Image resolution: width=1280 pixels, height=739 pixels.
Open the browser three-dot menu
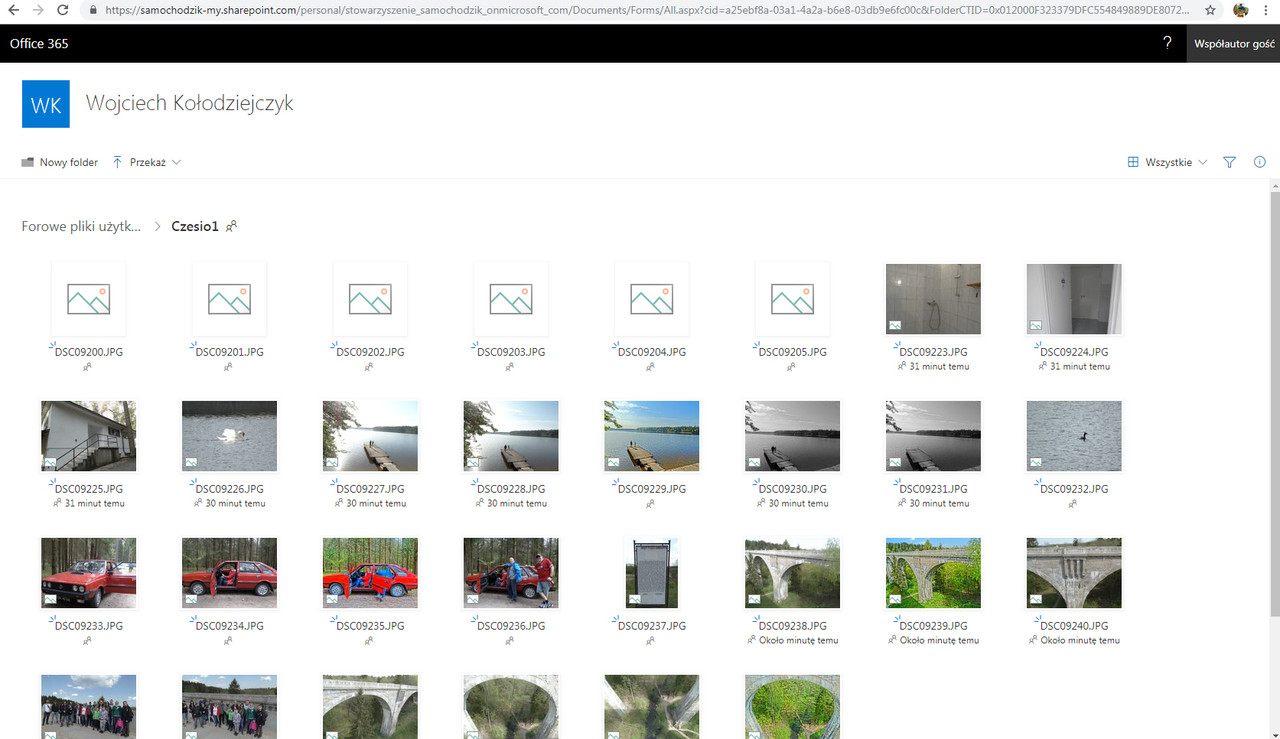1266,10
